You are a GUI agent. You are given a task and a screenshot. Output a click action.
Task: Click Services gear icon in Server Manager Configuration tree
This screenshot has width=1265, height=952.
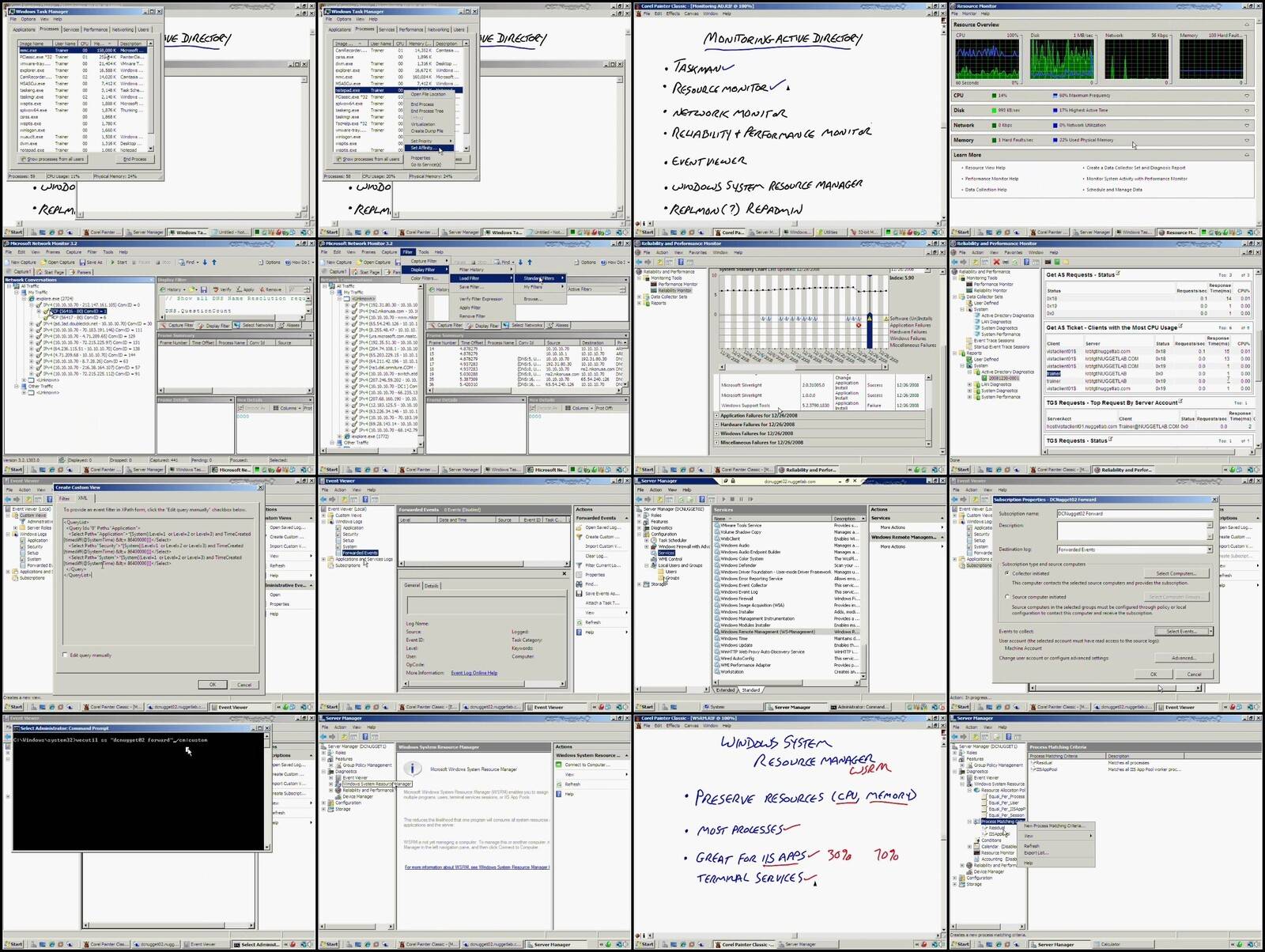click(x=655, y=553)
